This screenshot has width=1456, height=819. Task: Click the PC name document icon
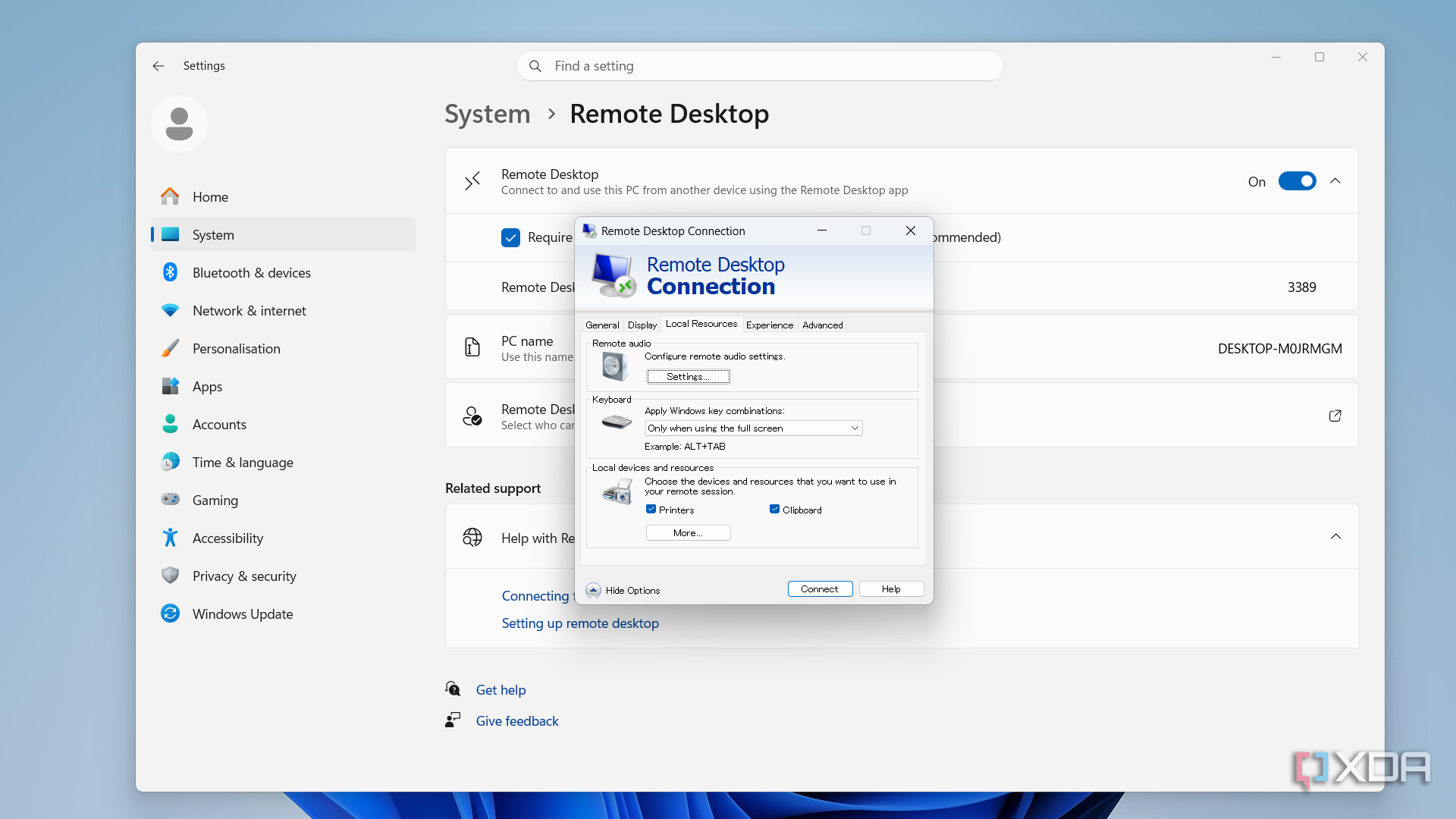pos(472,347)
